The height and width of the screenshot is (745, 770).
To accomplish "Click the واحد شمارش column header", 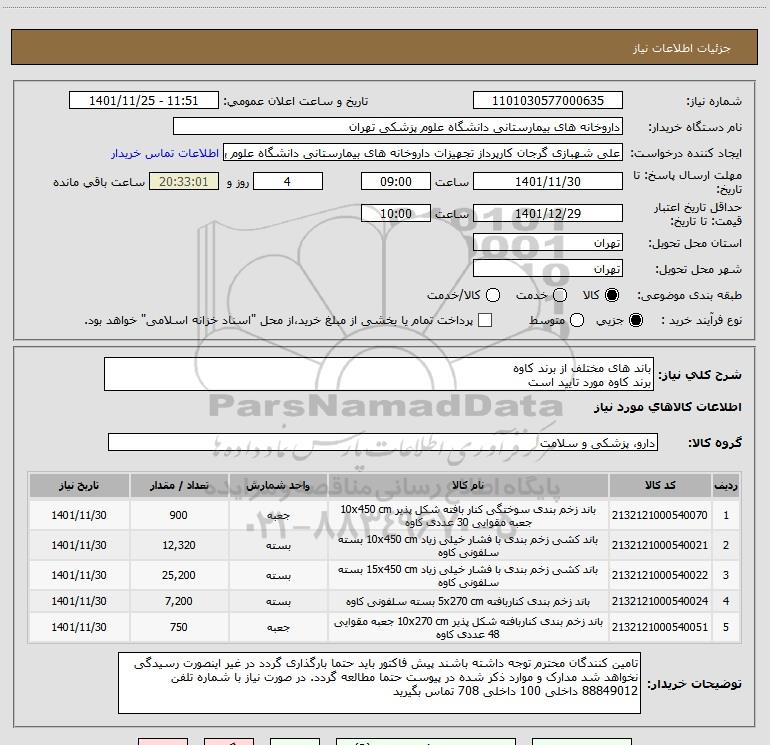I will tap(278, 486).
